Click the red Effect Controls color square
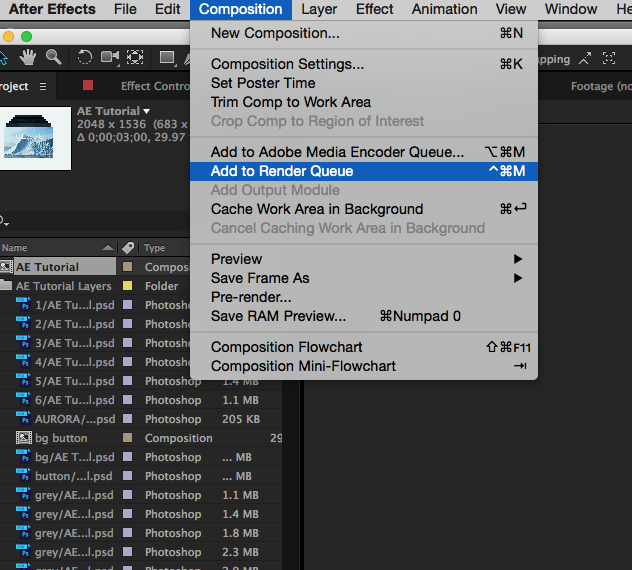The height and width of the screenshot is (570, 632). click(88, 85)
